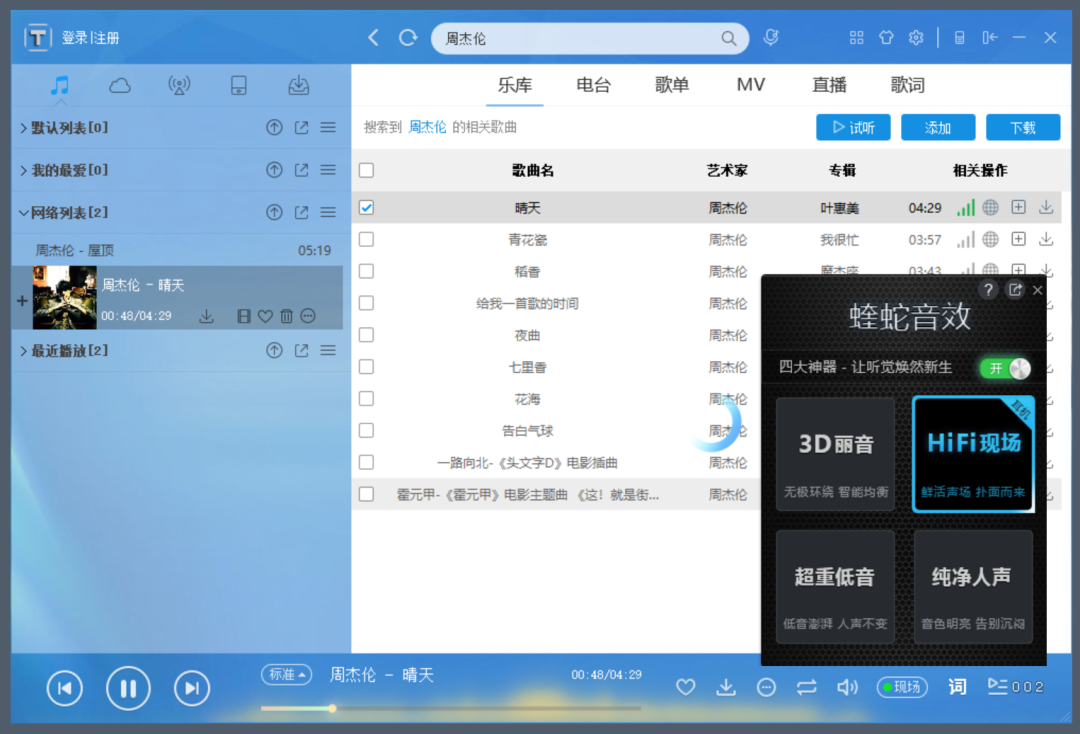
Task: Switch to the 电台 tab
Action: click(x=594, y=85)
